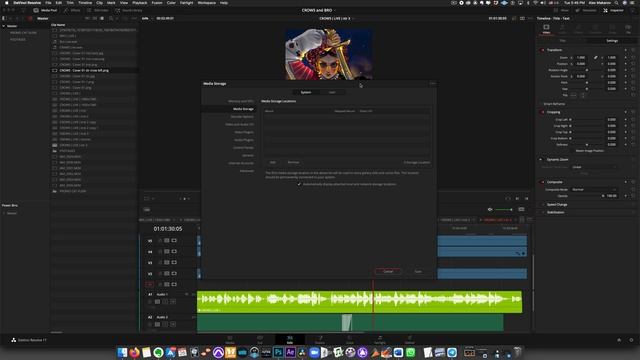Open Project Settings gear icon
The image size is (640, 360).
point(631,340)
